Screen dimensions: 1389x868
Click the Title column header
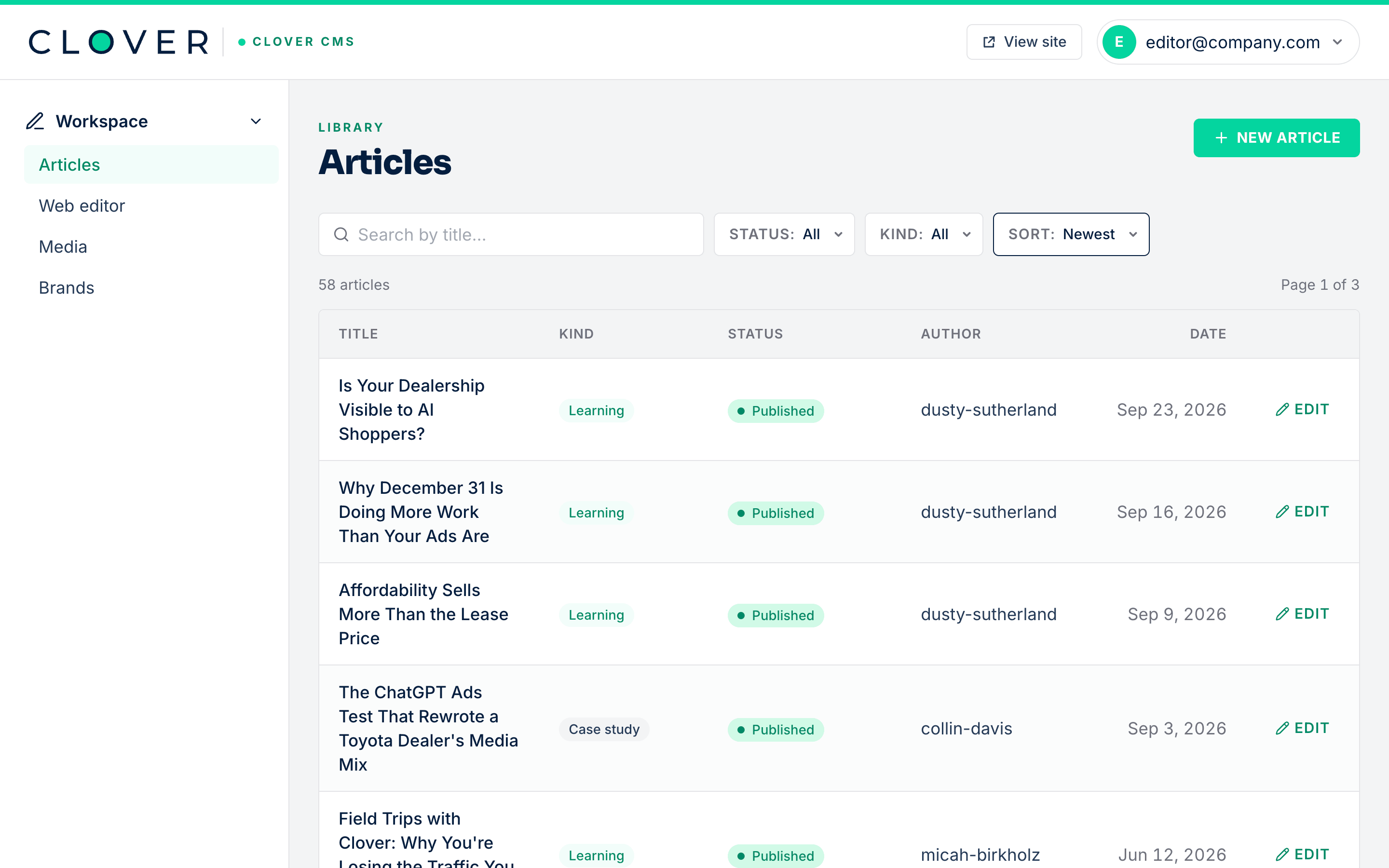[358, 334]
